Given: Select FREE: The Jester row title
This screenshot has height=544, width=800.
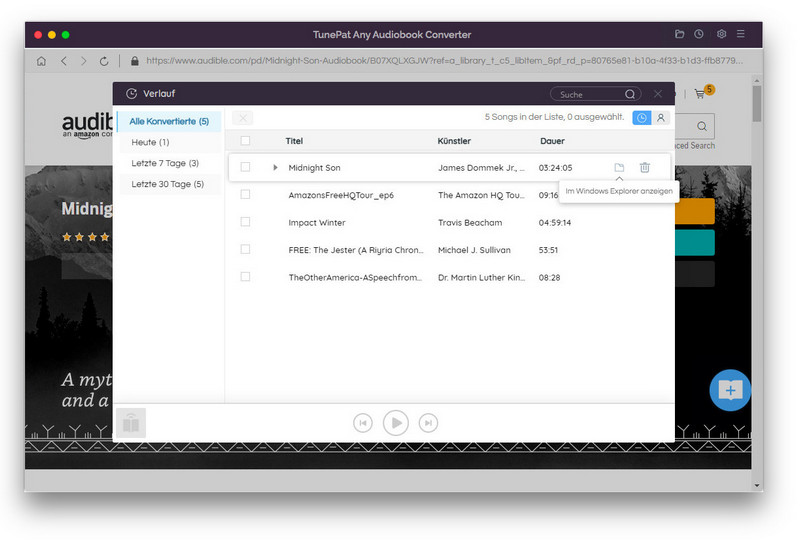Looking at the screenshot, I should click(x=356, y=250).
